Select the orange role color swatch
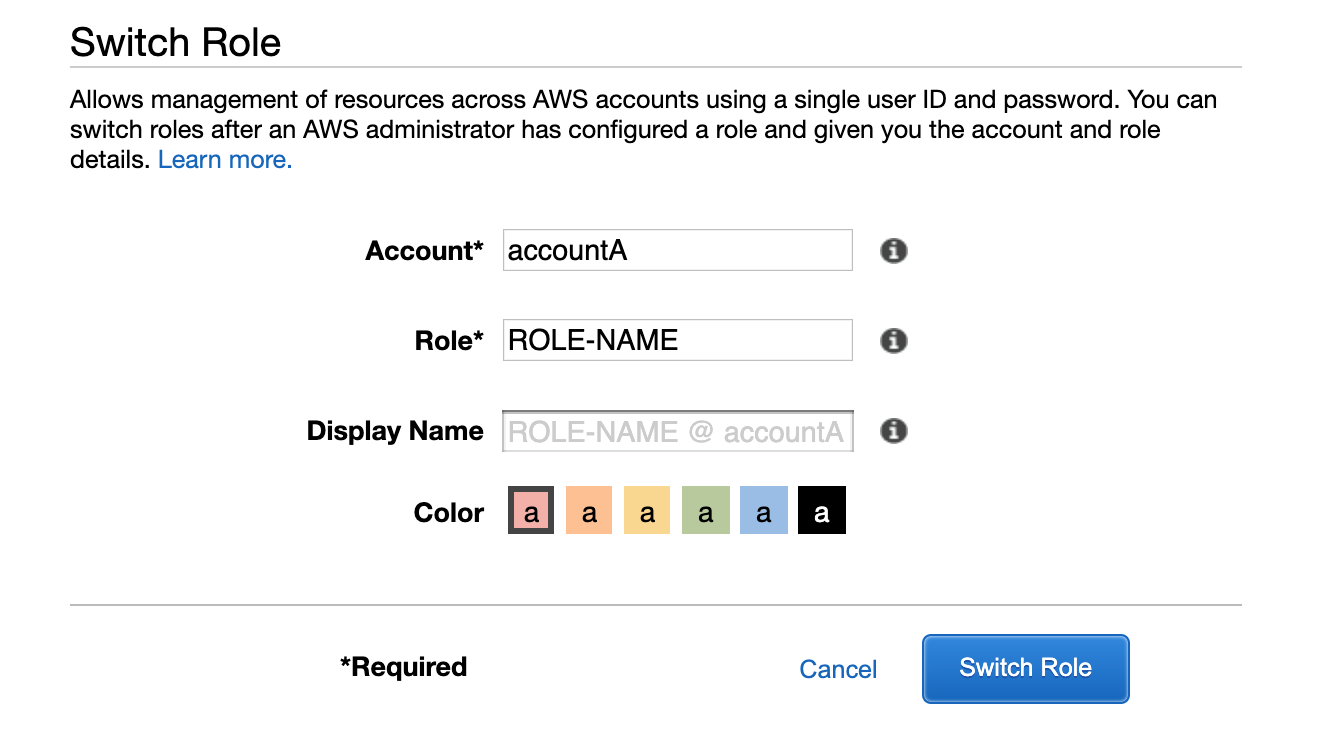The height and width of the screenshot is (734, 1318). pos(588,510)
